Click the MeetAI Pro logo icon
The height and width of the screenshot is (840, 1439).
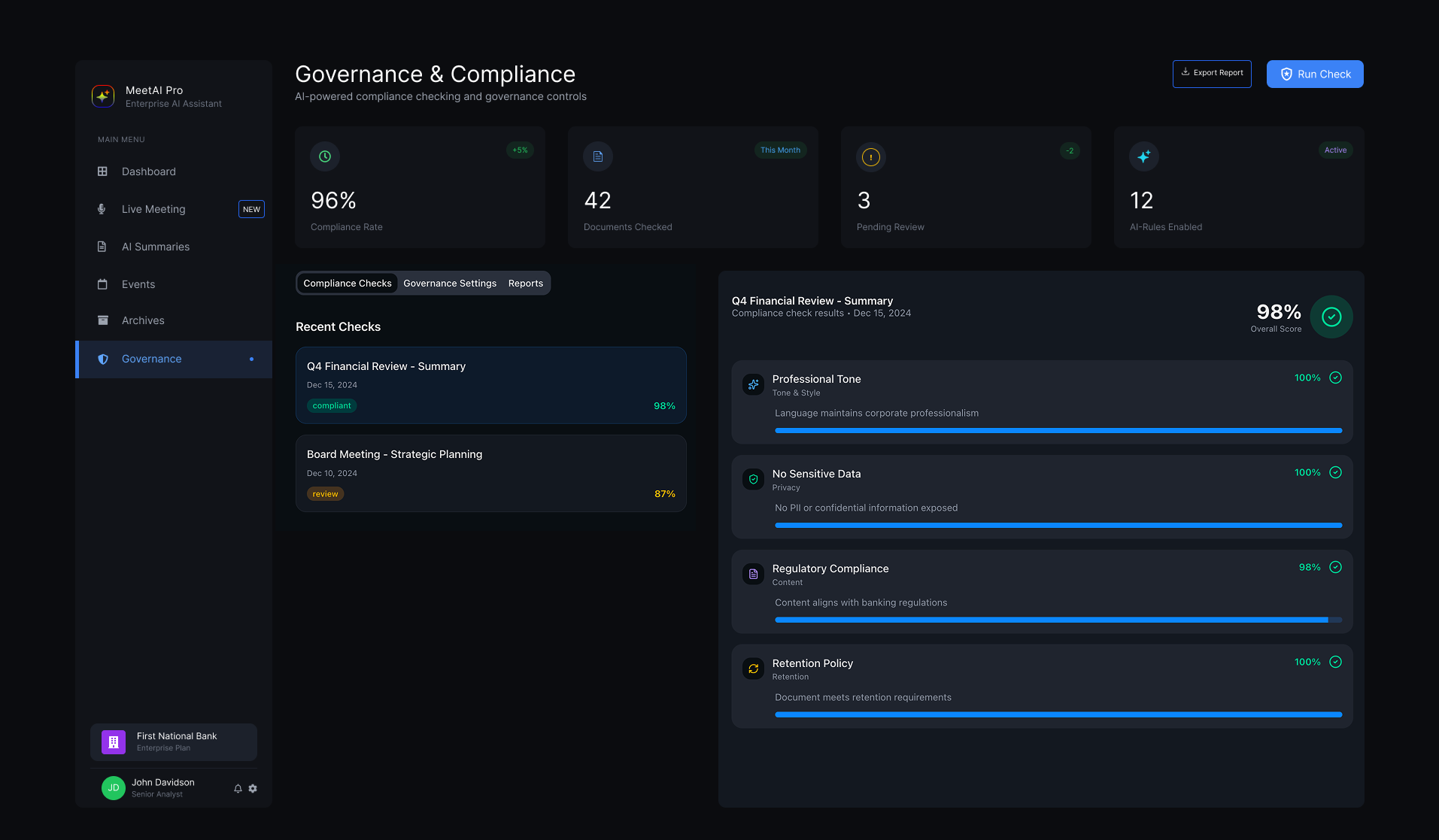click(x=102, y=96)
